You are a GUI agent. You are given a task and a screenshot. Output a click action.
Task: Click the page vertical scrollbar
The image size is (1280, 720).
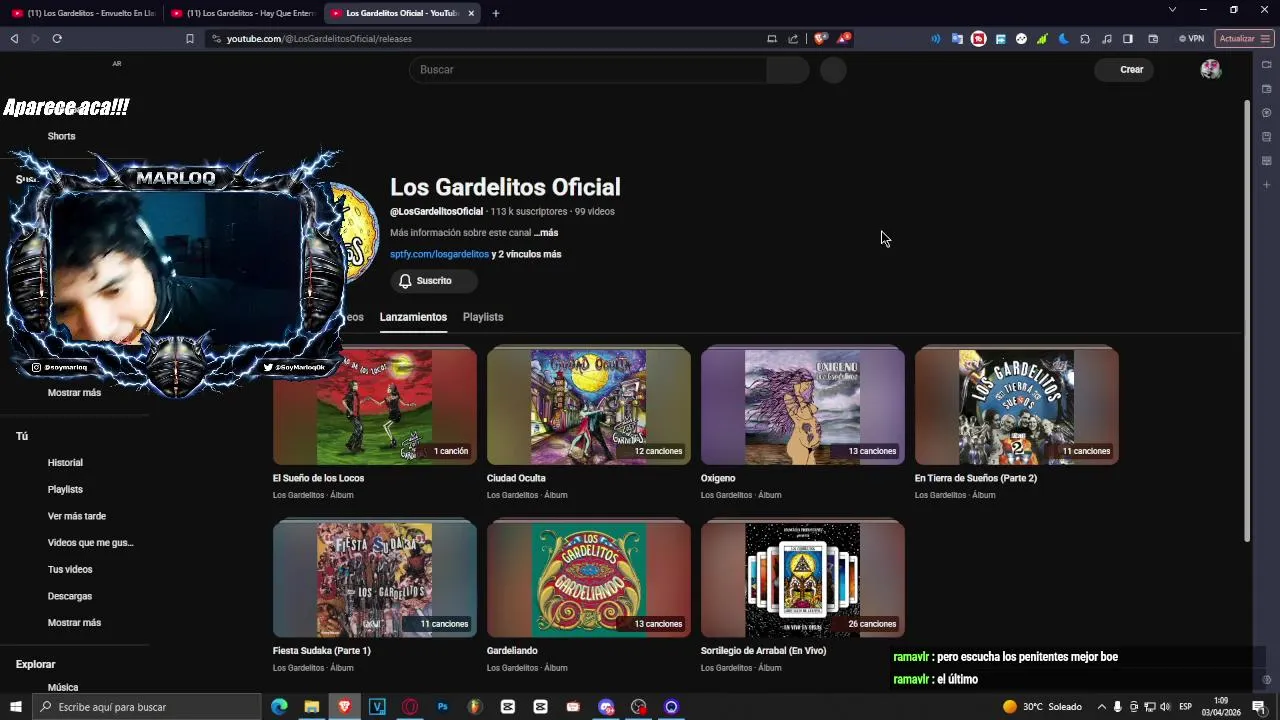click(x=1247, y=320)
